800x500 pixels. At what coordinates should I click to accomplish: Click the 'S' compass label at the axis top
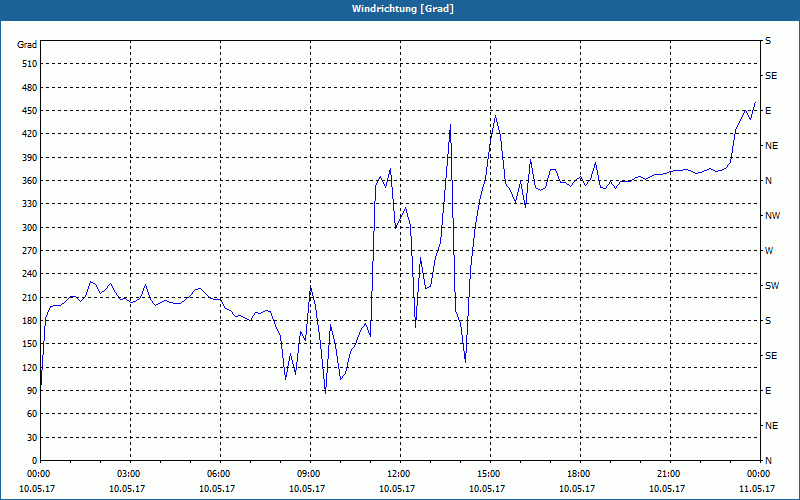pyautogui.click(x=768, y=41)
